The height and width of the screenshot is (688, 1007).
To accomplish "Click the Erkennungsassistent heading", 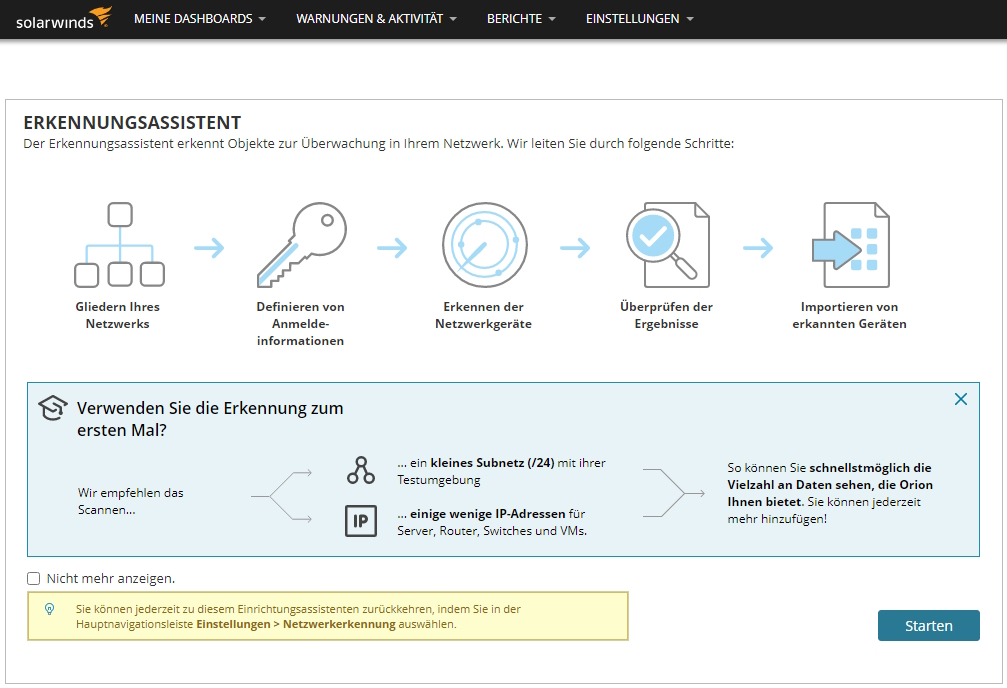I will (132, 123).
